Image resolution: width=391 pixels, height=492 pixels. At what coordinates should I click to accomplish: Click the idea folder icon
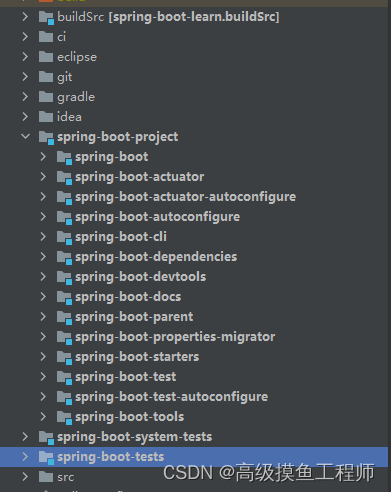point(46,117)
